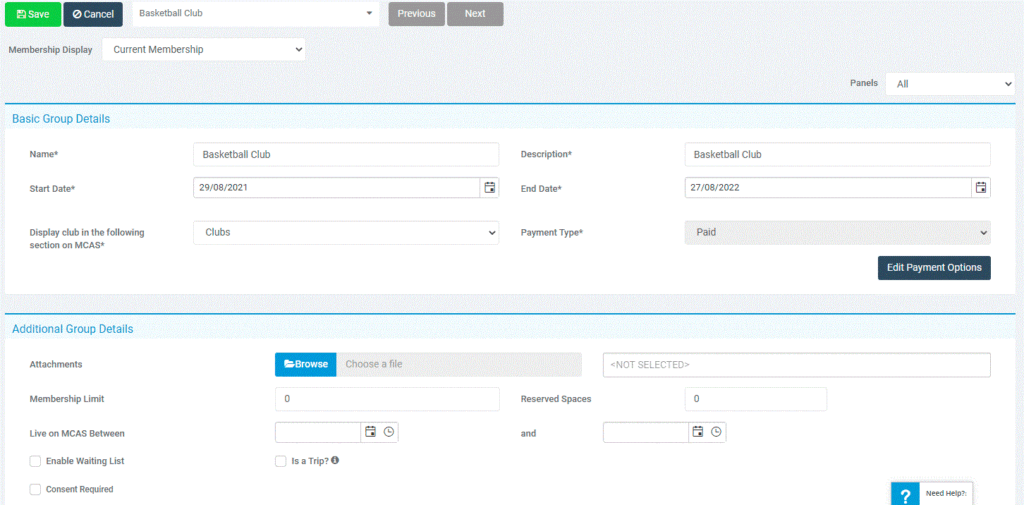The image size is (1024, 505).
Task: Click the Name input field
Action: pyautogui.click(x=346, y=155)
